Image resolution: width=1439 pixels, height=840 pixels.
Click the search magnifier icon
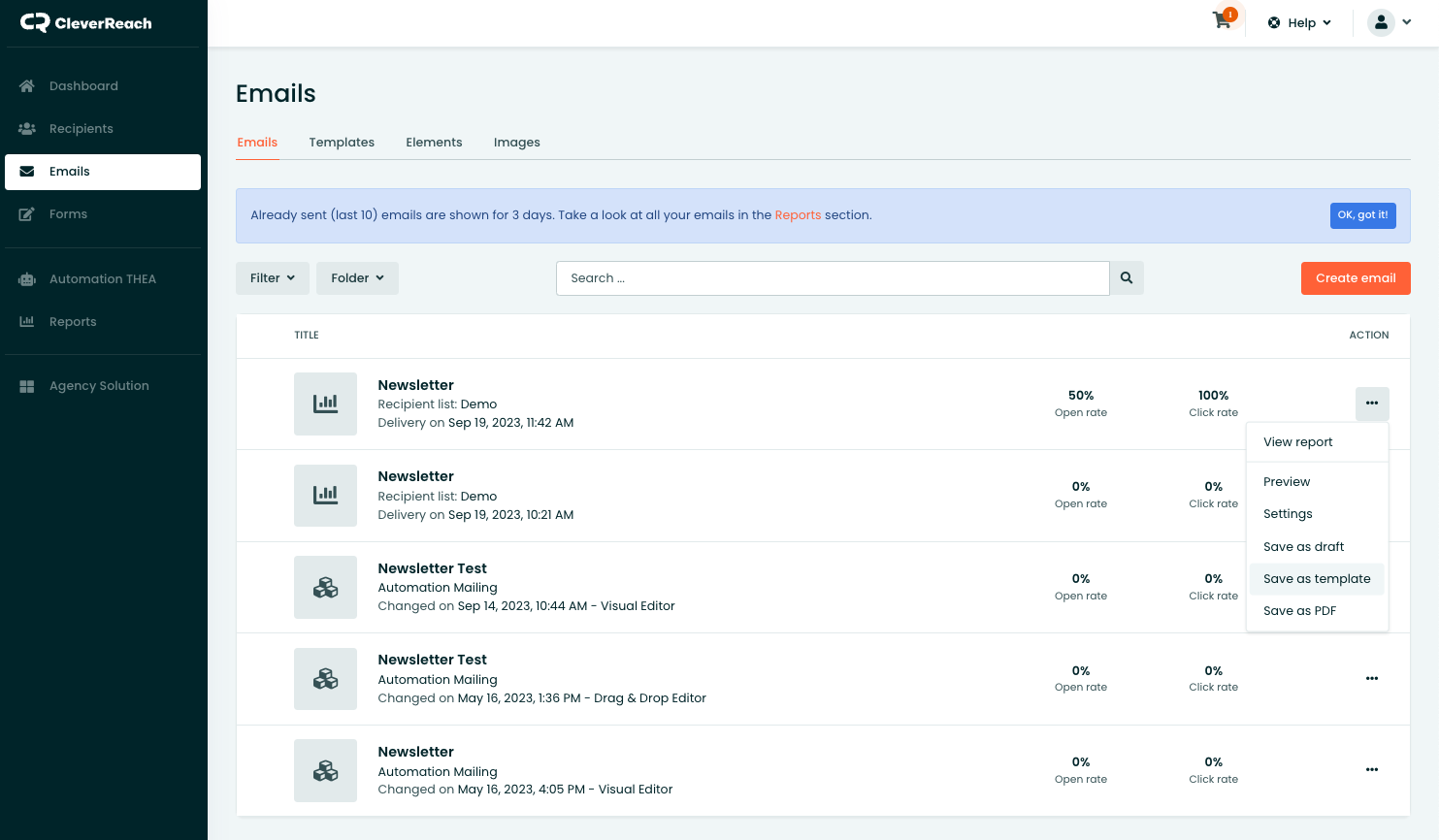click(1127, 277)
